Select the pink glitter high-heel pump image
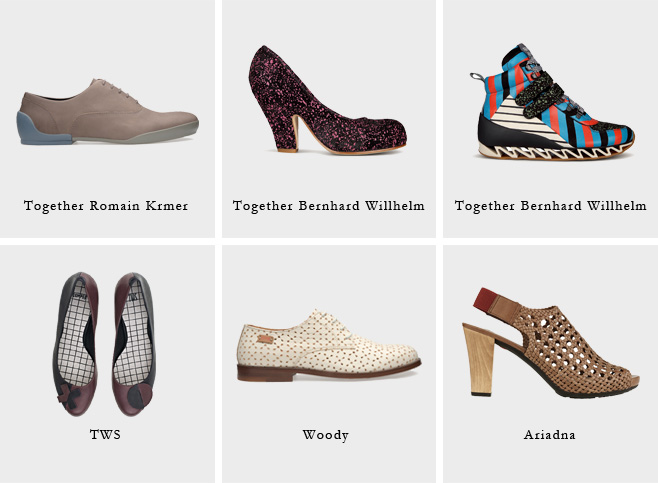The width and height of the screenshot is (658, 483). tap(327, 100)
